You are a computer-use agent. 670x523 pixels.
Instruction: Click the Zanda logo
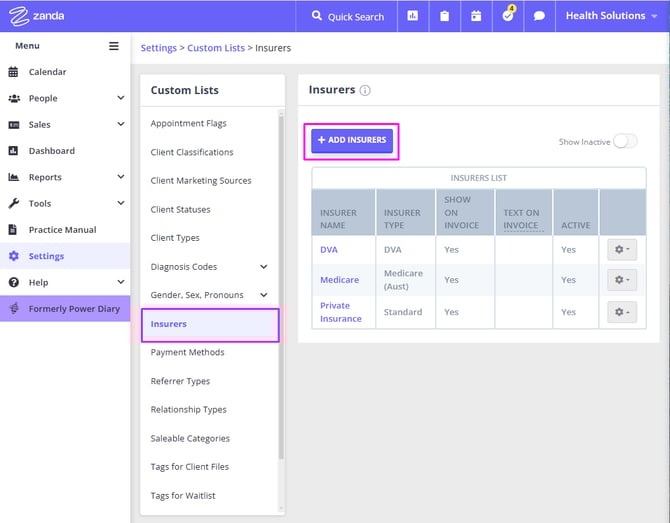33,16
